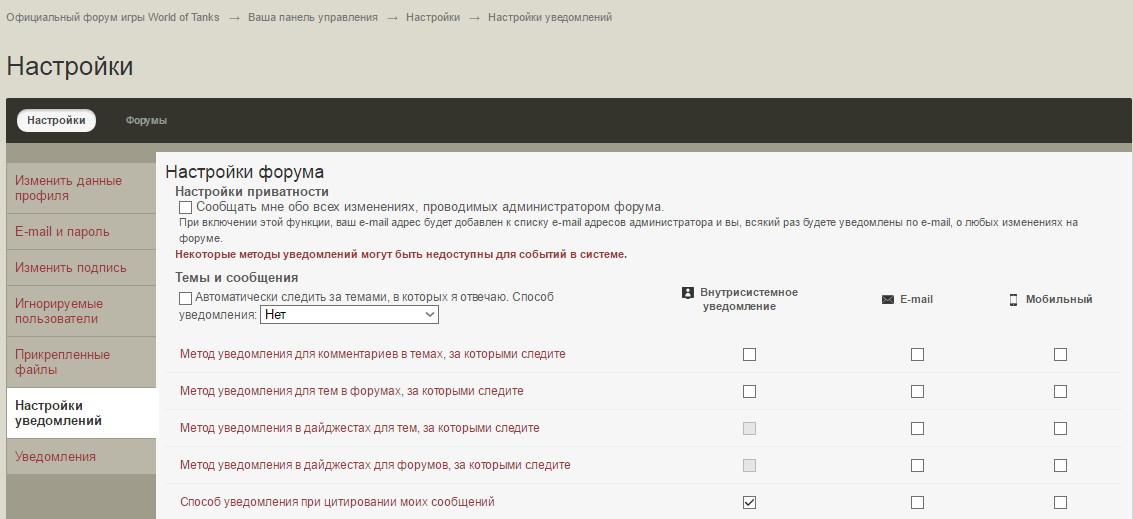The width and height of the screenshot is (1133, 519).
Task: Click the E-mail envelope column icon
Action: point(887,299)
